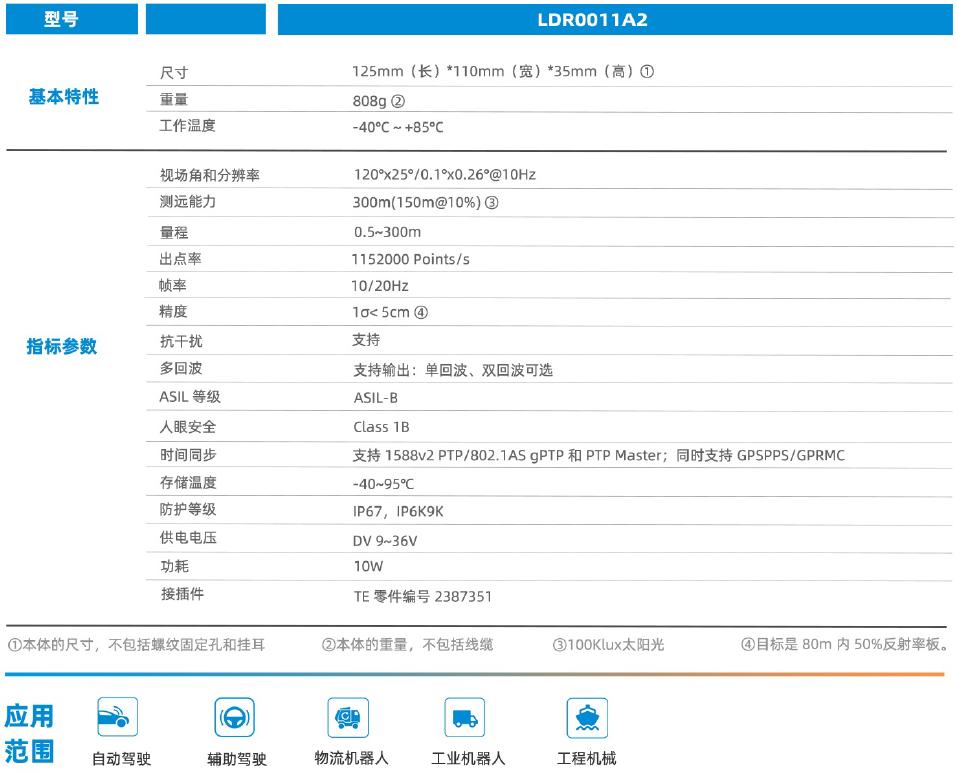This screenshot has height=774, width=957.
Task: Click the 工程机械 label
Action: [x=586, y=758]
